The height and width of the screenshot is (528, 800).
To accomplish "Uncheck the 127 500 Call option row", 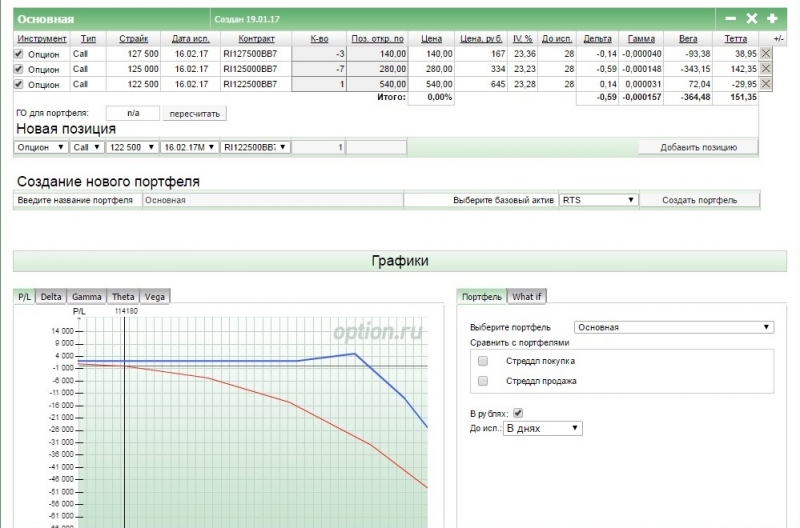I will (x=19, y=54).
